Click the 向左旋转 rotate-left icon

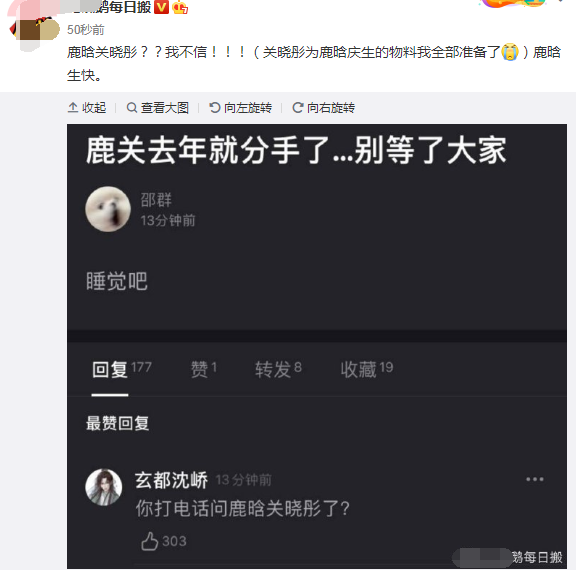(215, 108)
